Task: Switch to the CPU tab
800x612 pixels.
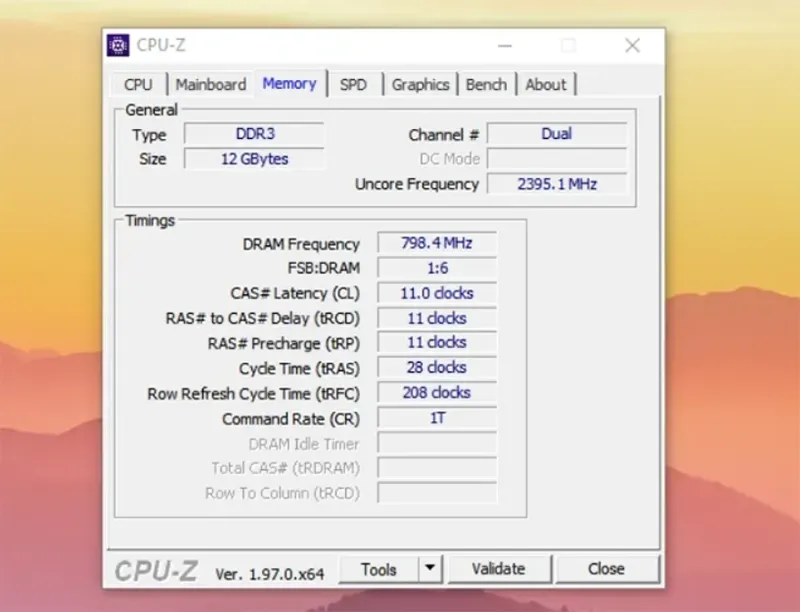Action: (x=138, y=84)
